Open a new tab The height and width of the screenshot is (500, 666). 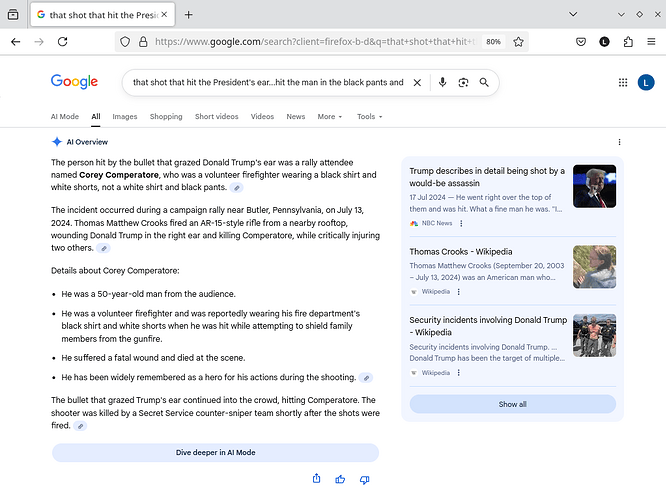coord(189,15)
